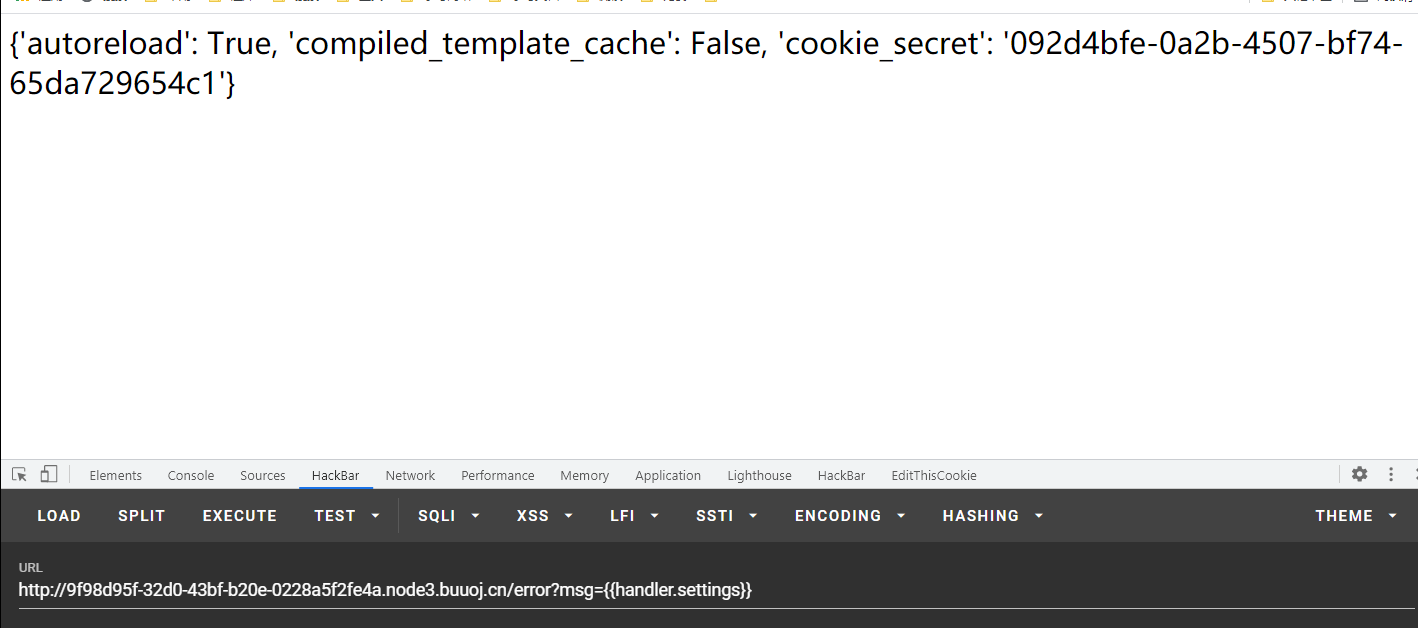Open DevTools settings gear
The width and height of the screenshot is (1418, 628).
coord(1359,475)
